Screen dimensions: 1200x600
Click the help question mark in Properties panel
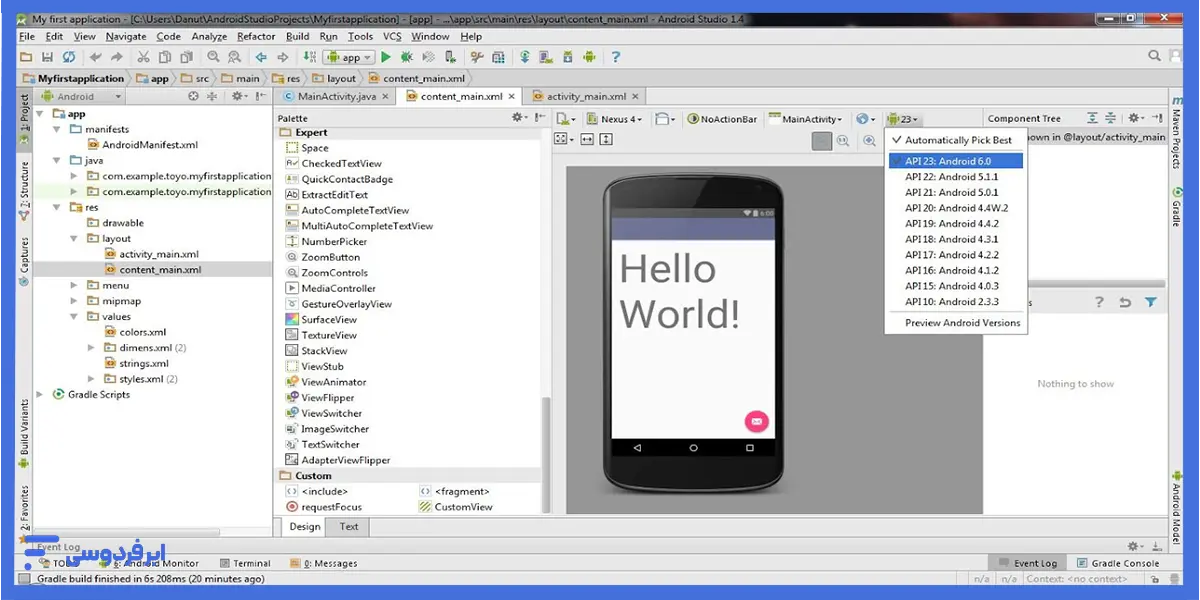[x=1099, y=302]
